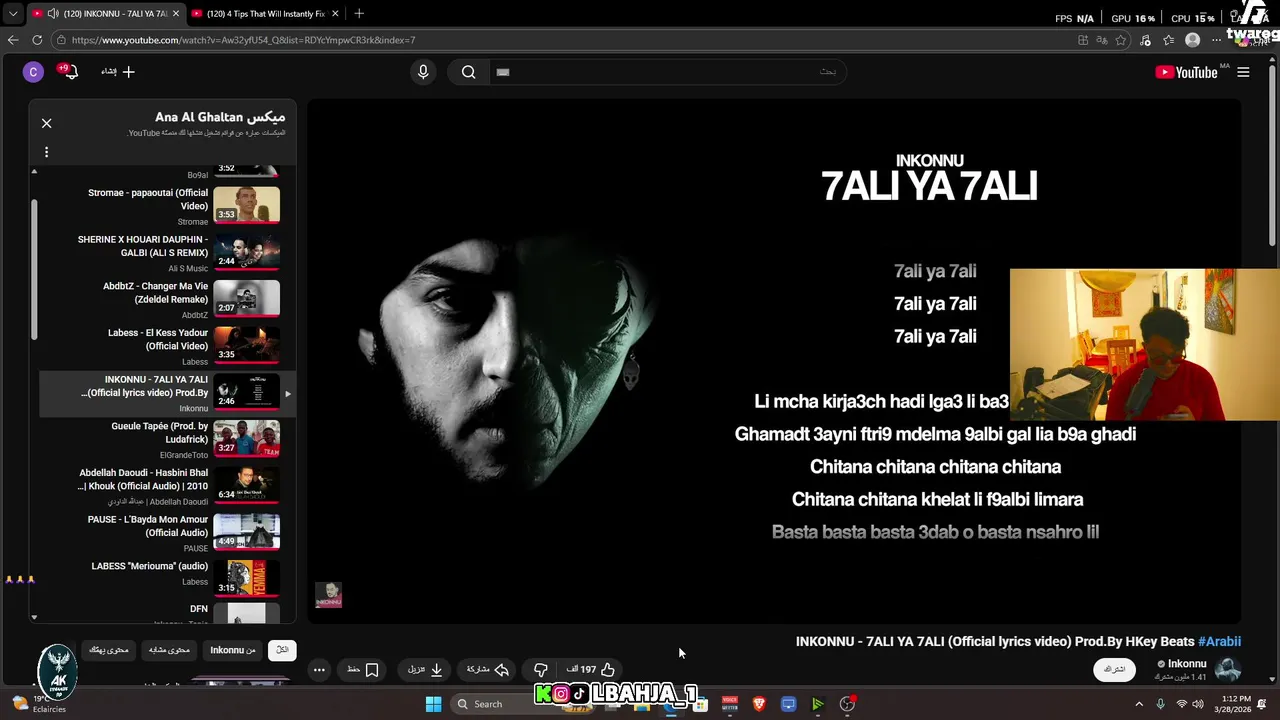Open the account avatar with letter C
The width and height of the screenshot is (1280, 720).
(x=33, y=72)
